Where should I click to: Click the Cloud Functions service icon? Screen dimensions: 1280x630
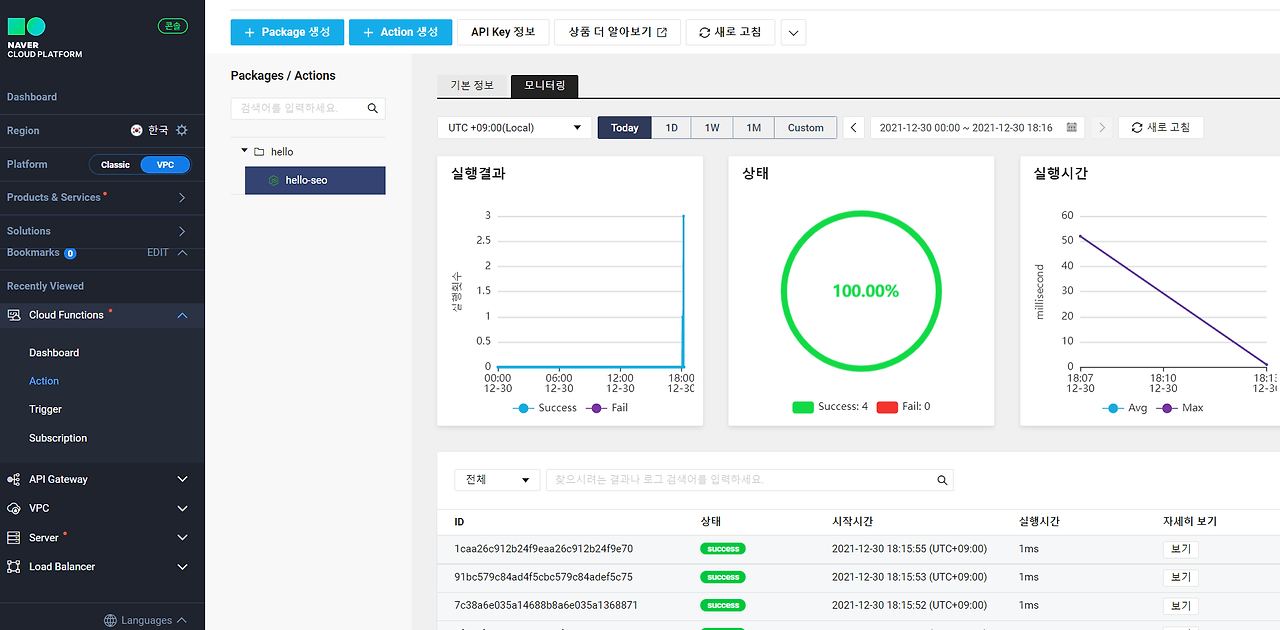[14, 315]
